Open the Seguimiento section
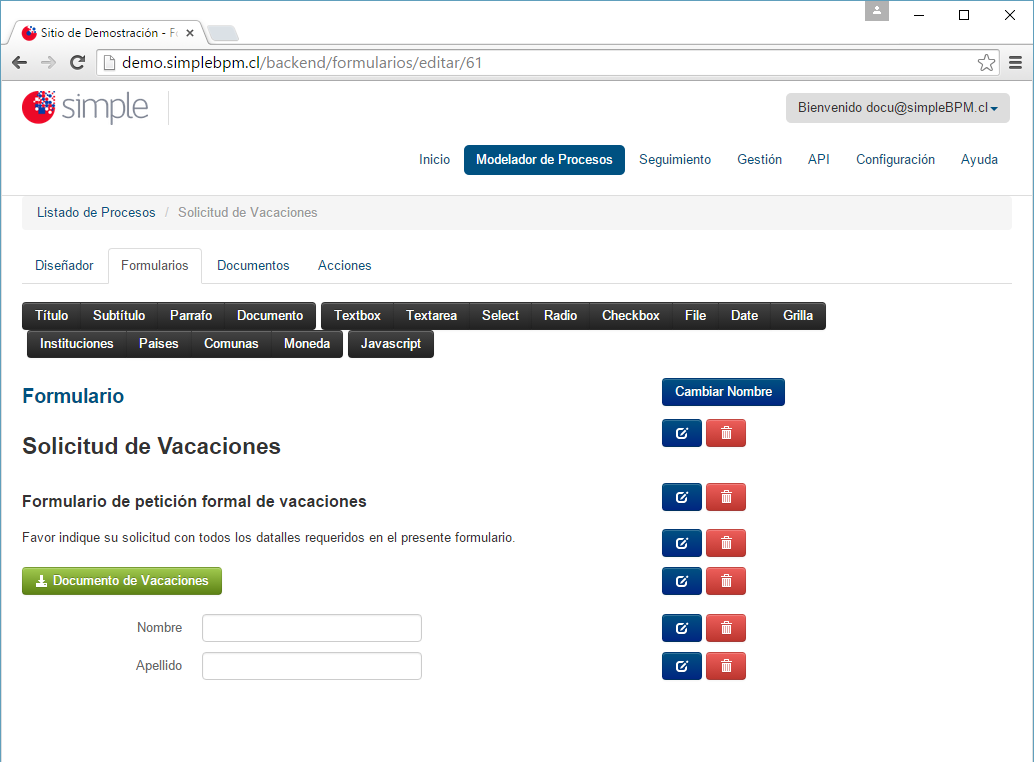This screenshot has height=762, width=1034. pyautogui.click(x=675, y=160)
